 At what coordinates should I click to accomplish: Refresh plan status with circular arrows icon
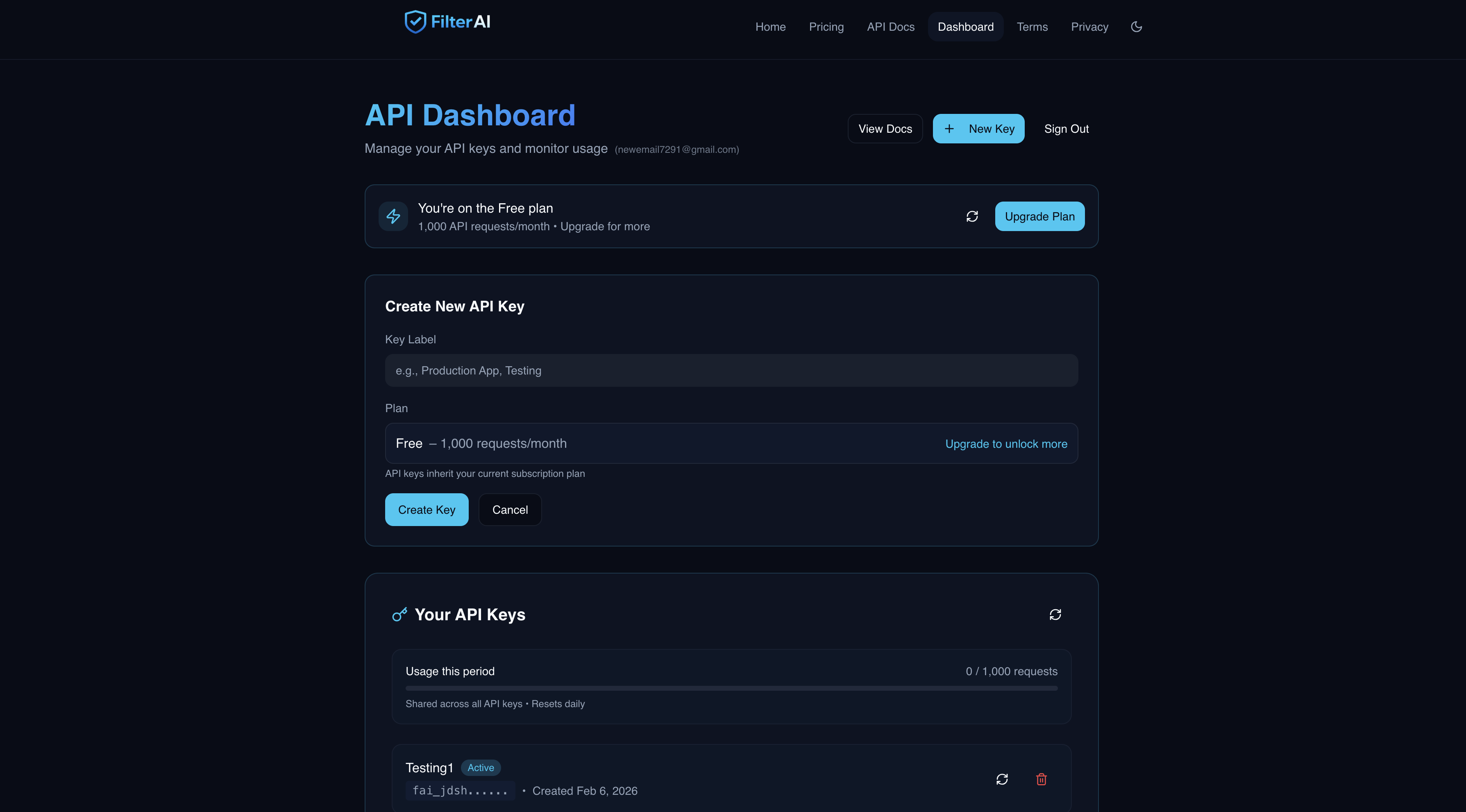(972, 216)
